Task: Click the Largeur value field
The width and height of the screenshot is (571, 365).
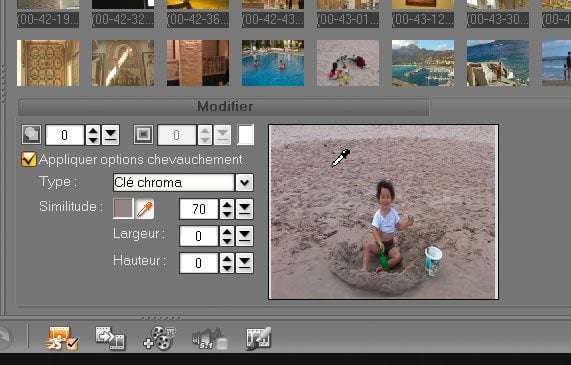Action: click(x=199, y=236)
